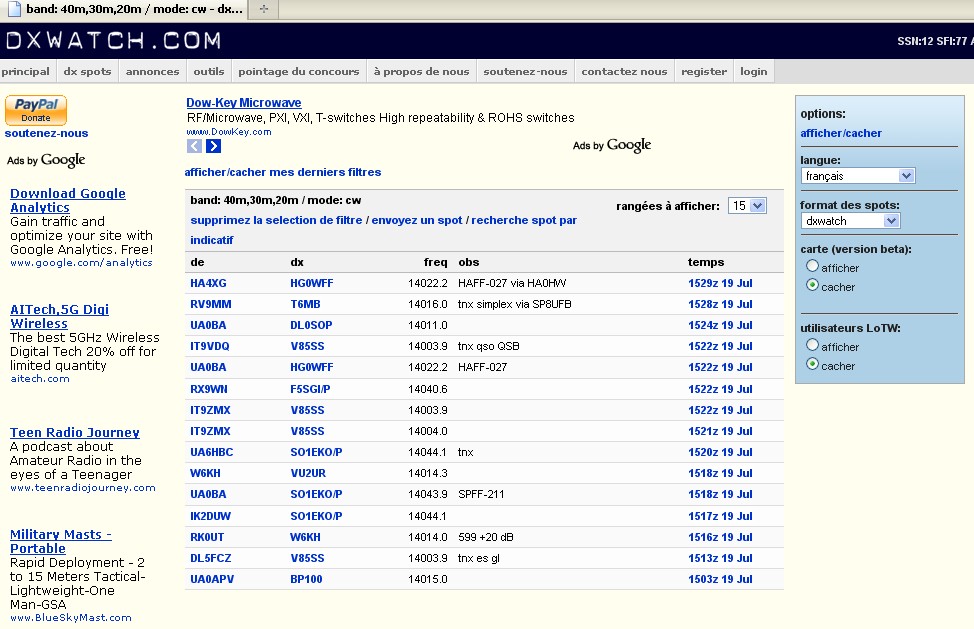Open the 'register' menu item
Screen dimensions: 974x629
704,71
